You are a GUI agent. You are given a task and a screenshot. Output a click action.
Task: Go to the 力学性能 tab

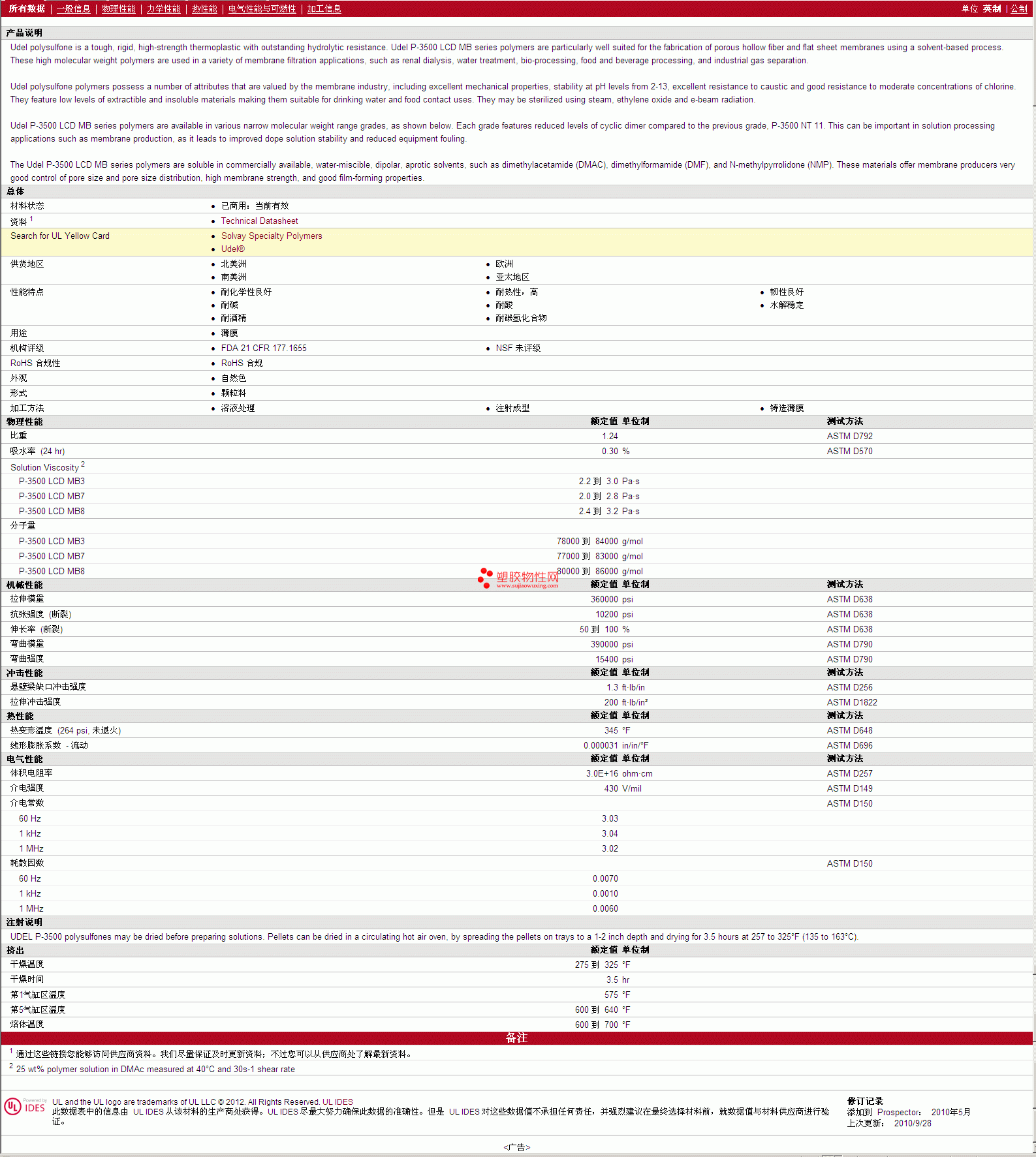pyautogui.click(x=163, y=8)
